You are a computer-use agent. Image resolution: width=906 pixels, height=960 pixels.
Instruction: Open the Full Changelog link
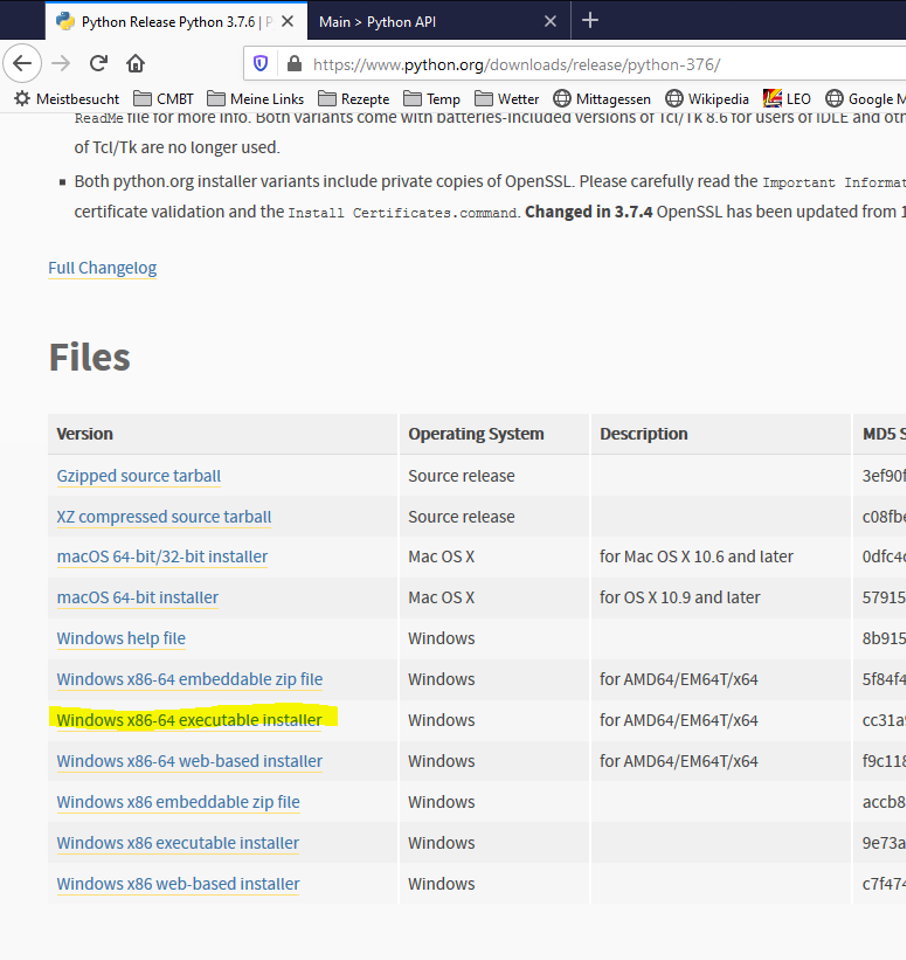click(102, 268)
